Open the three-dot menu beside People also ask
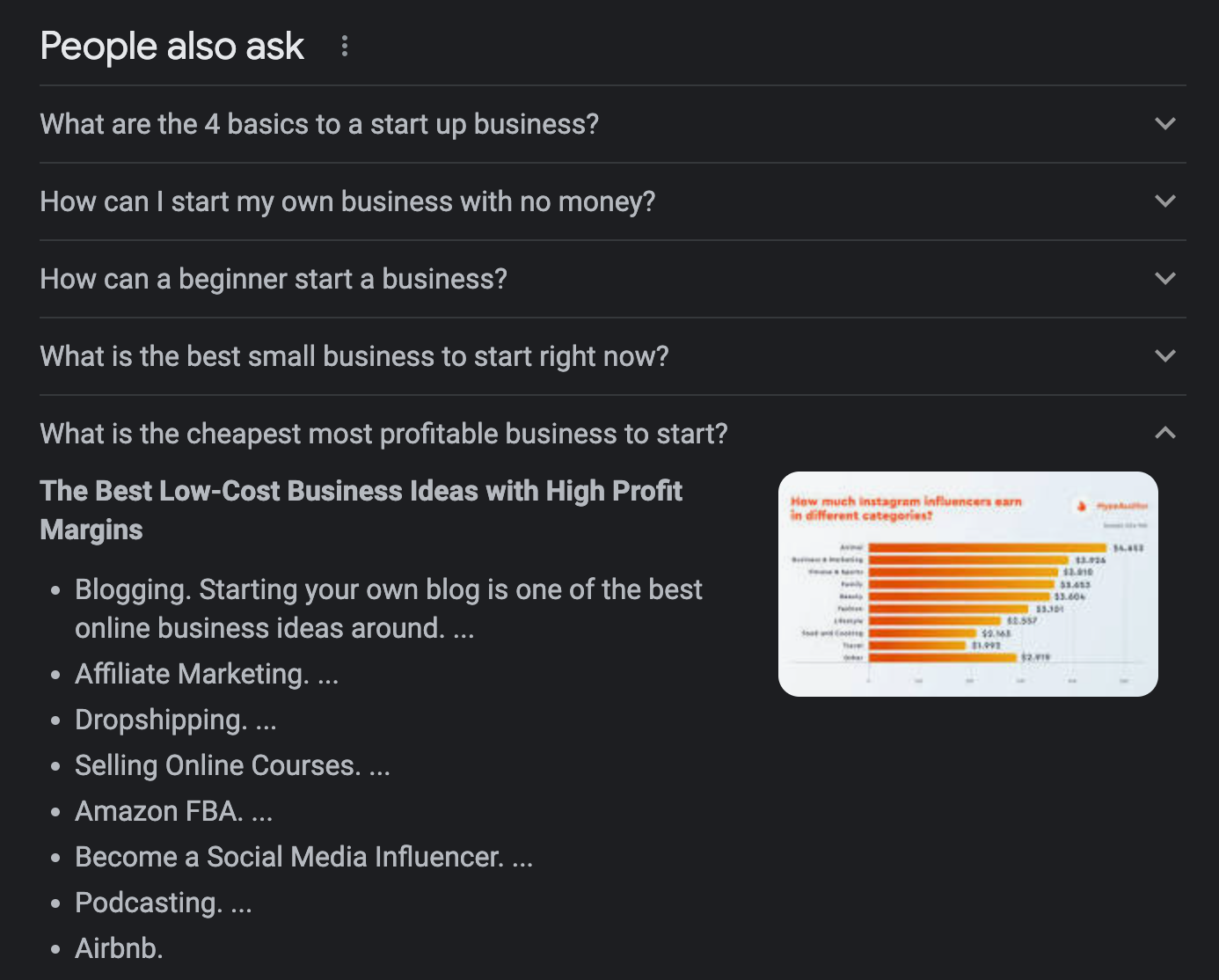Viewport: 1219px width, 980px height. pyautogui.click(x=345, y=46)
